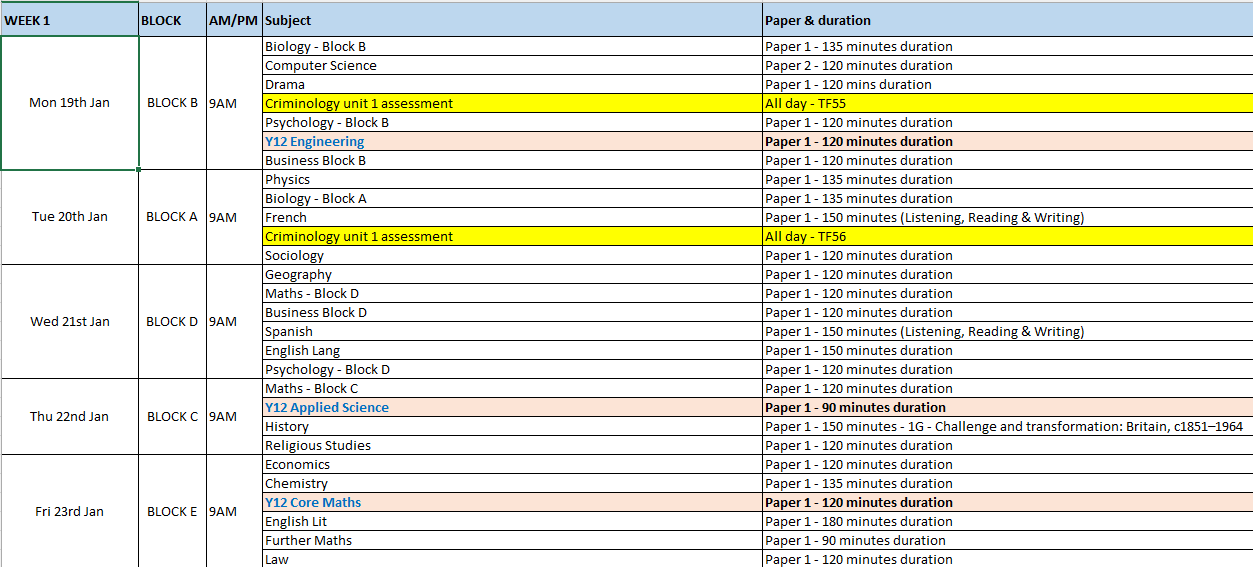Click the blue "Y12 Applied Science" subject text

tap(326, 408)
